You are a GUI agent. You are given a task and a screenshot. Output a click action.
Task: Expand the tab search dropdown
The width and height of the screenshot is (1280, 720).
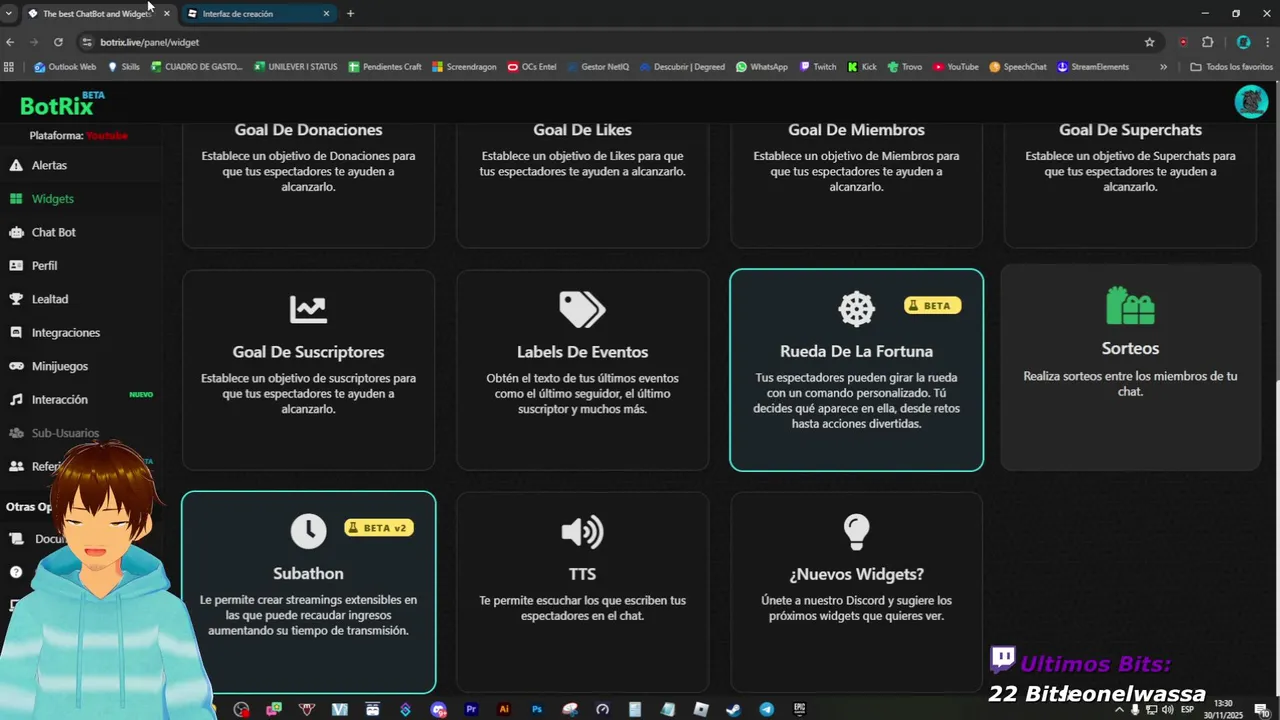pos(9,14)
